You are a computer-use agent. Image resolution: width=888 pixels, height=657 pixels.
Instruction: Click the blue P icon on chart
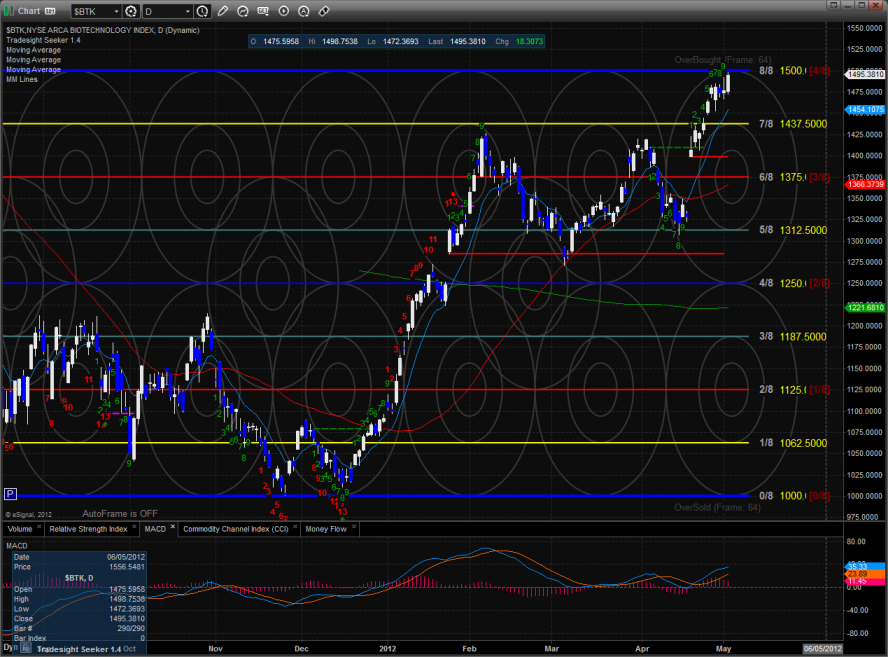(x=10, y=493)
